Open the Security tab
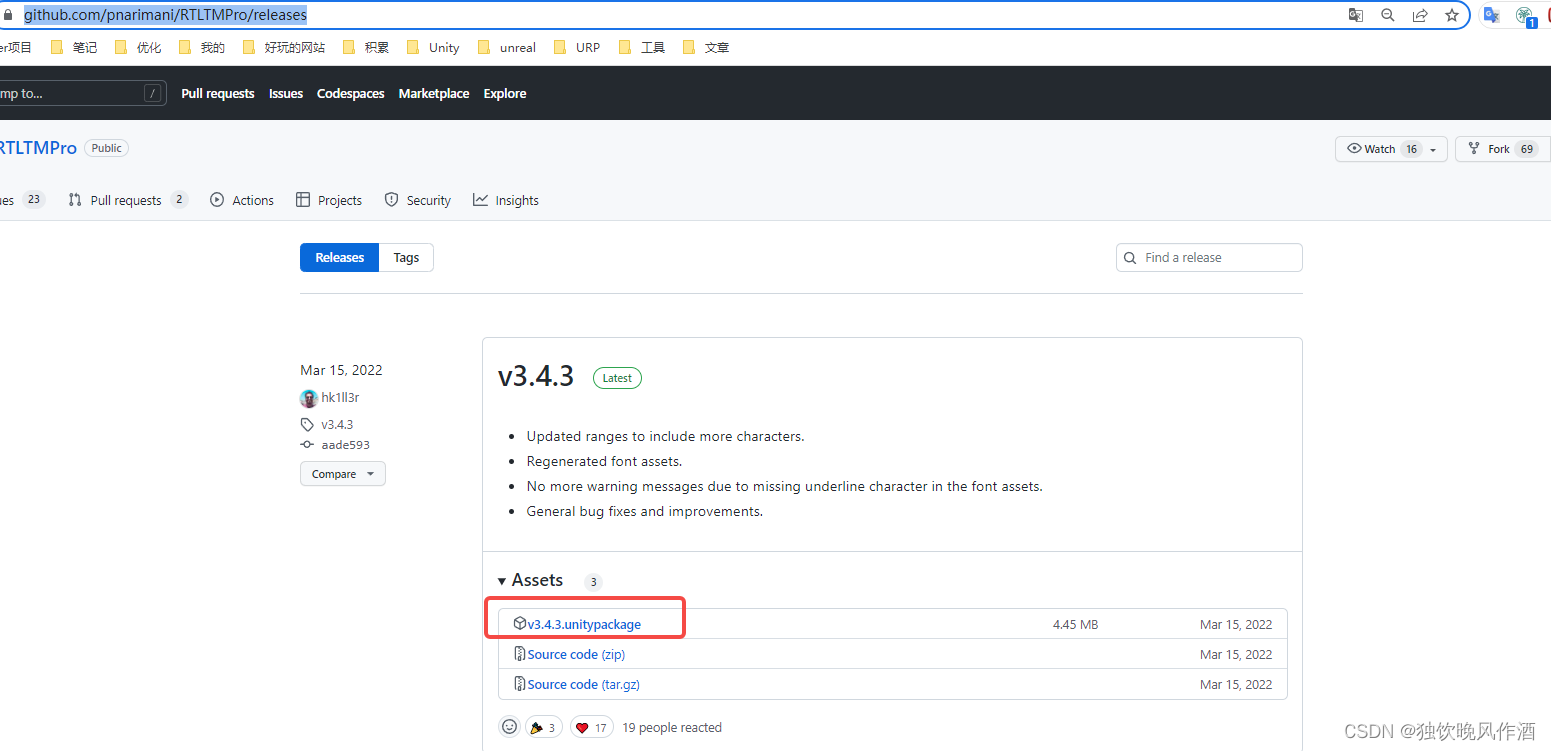 (x=418, y=200)
